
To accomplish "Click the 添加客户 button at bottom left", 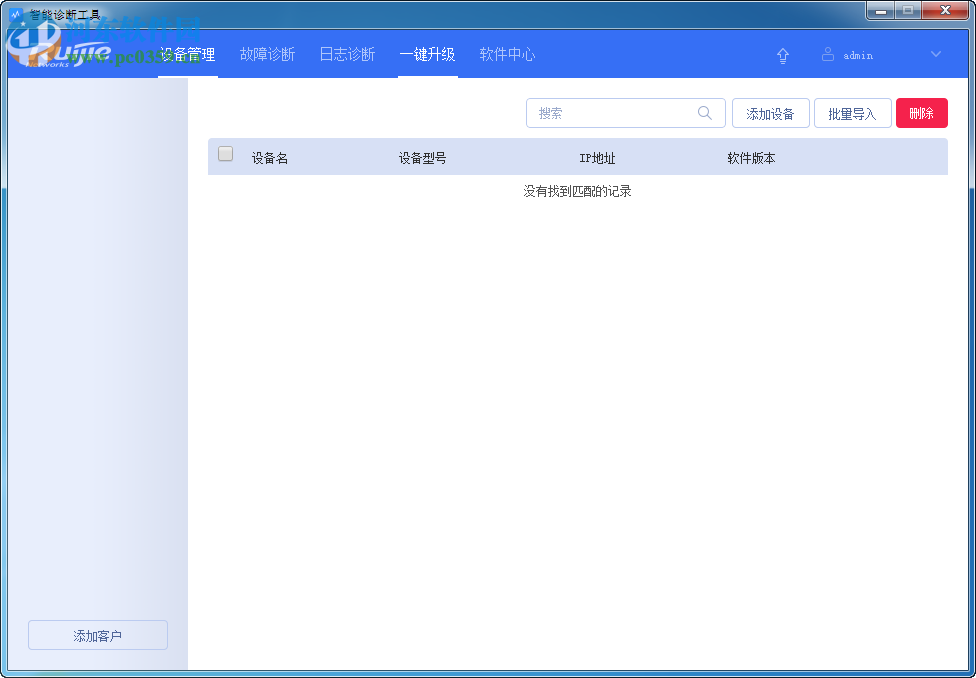I will click(x=97, y=635).
